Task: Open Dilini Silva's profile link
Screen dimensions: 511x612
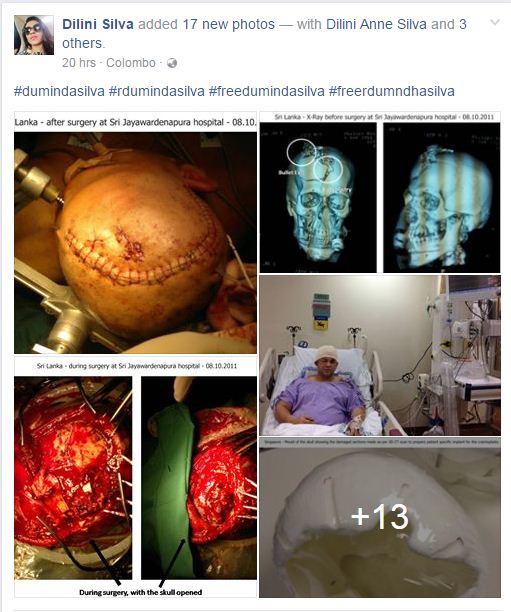Action: [98, 24]
